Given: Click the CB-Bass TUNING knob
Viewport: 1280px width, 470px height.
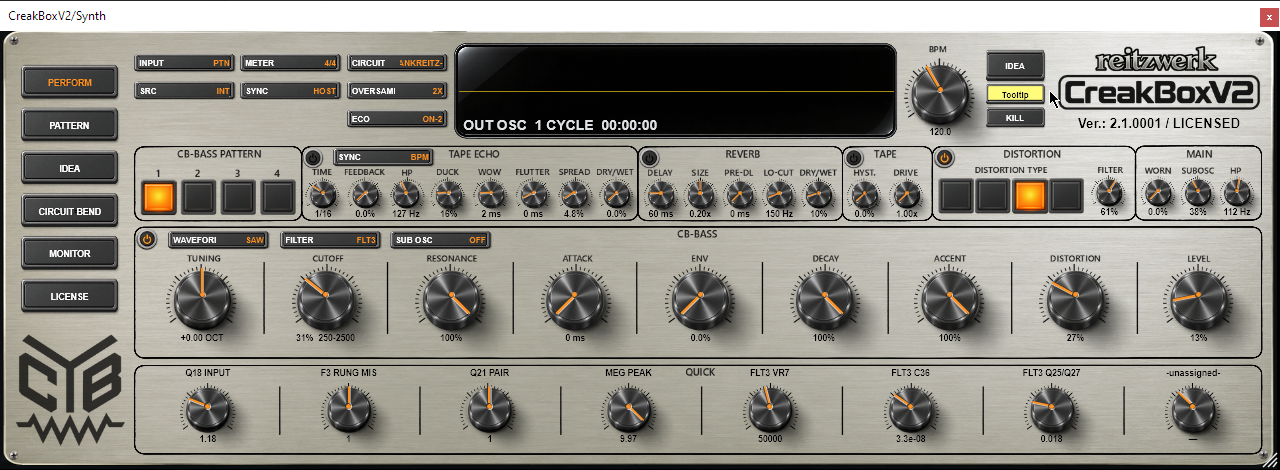Looking at the screenshot, I should pyautogui.click(x=202, y=299).
